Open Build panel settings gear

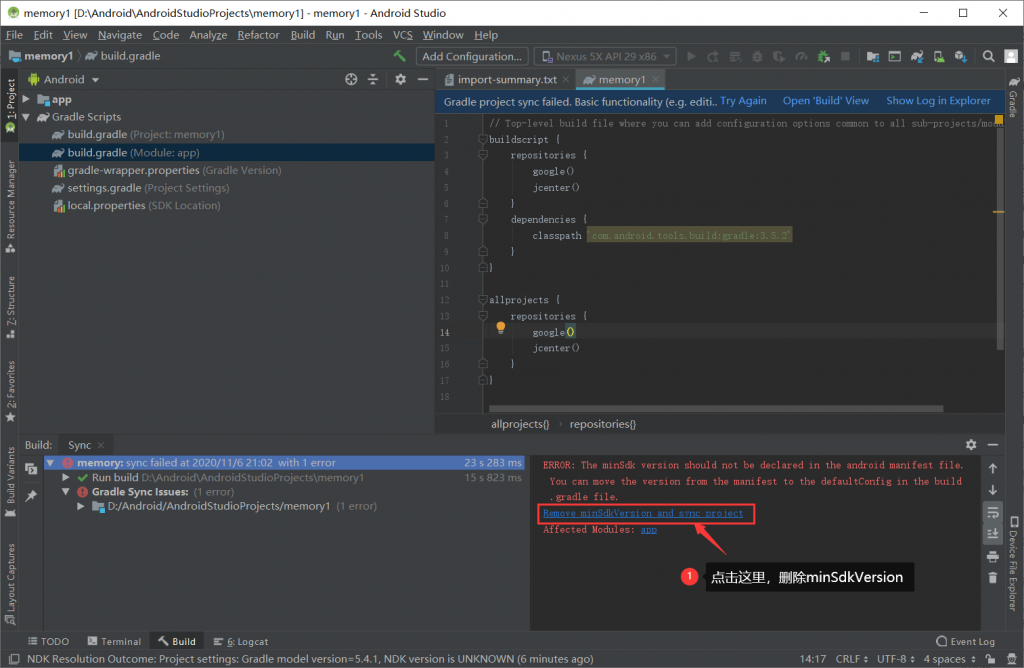[x=971, y=445]
